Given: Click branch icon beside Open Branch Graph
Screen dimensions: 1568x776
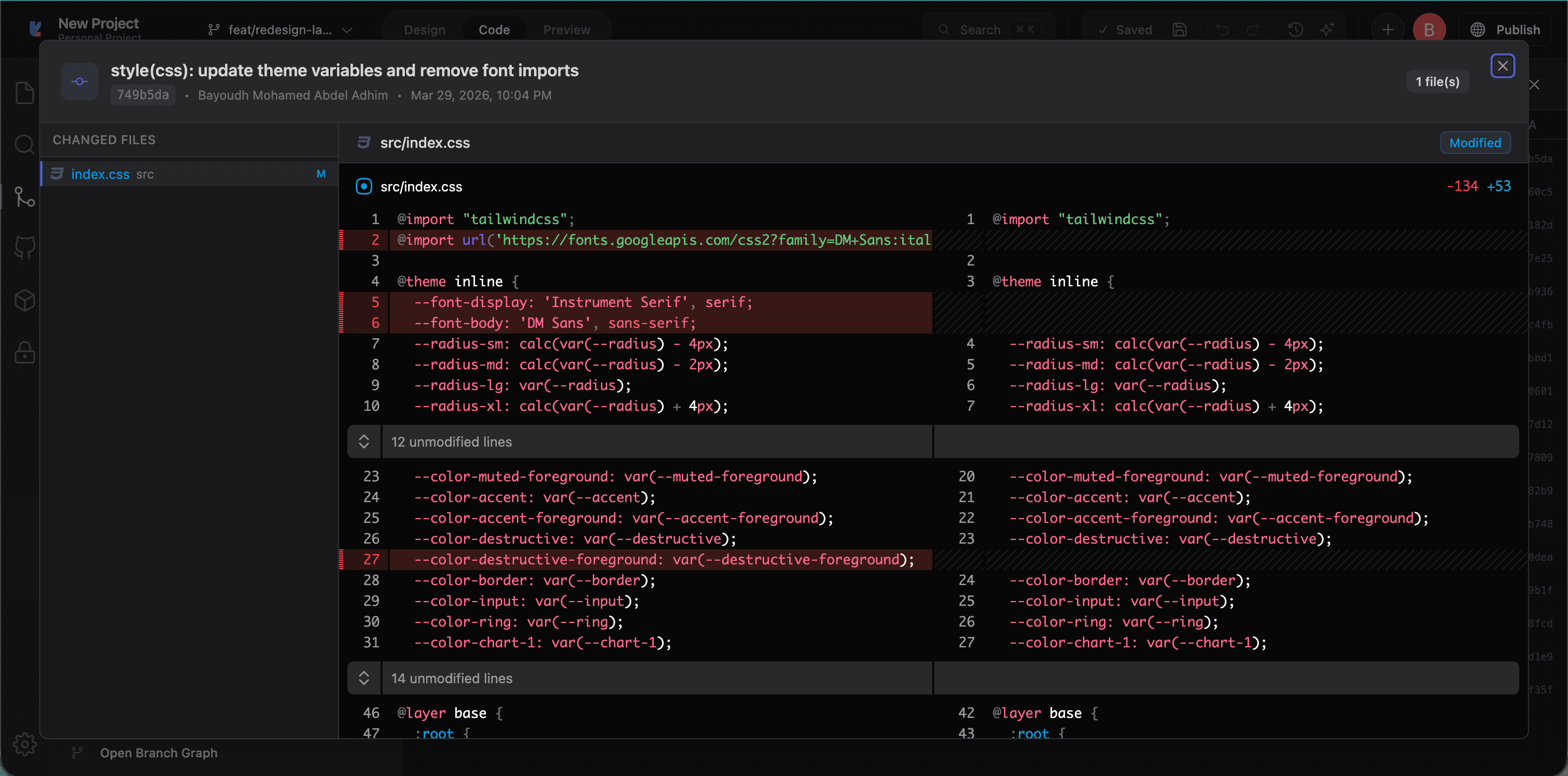Looking at the screenshot, I should click(77, 753).
